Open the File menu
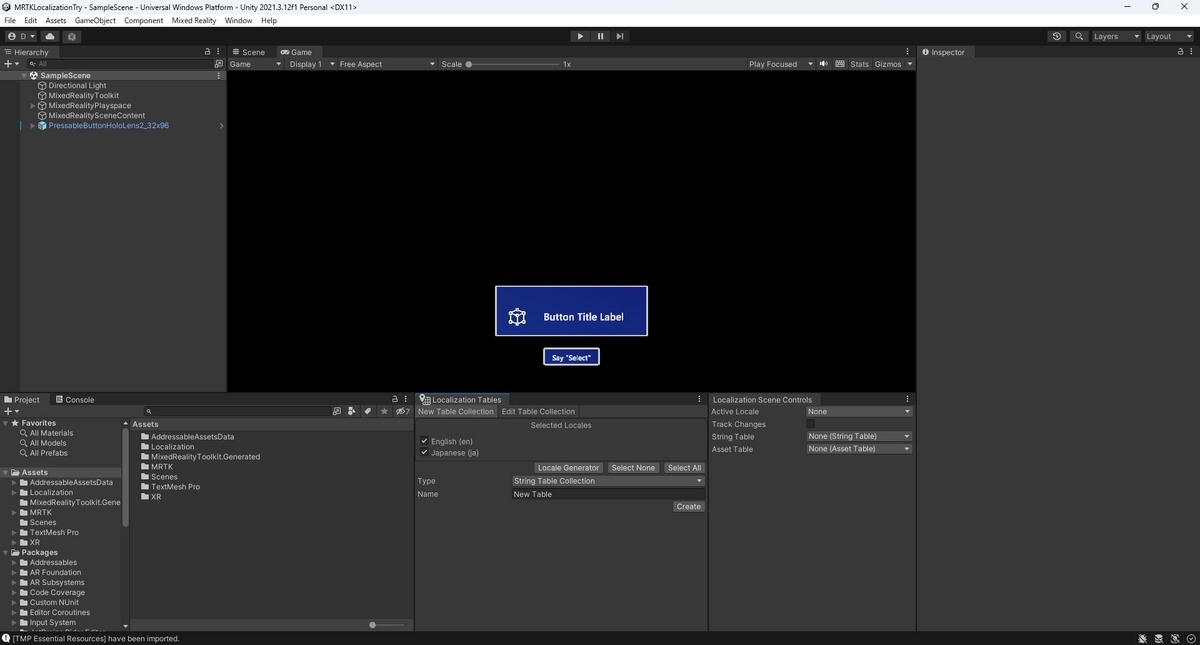This screenshot has width=1200, height=645. pyautogui.click(x=10, y=20)
